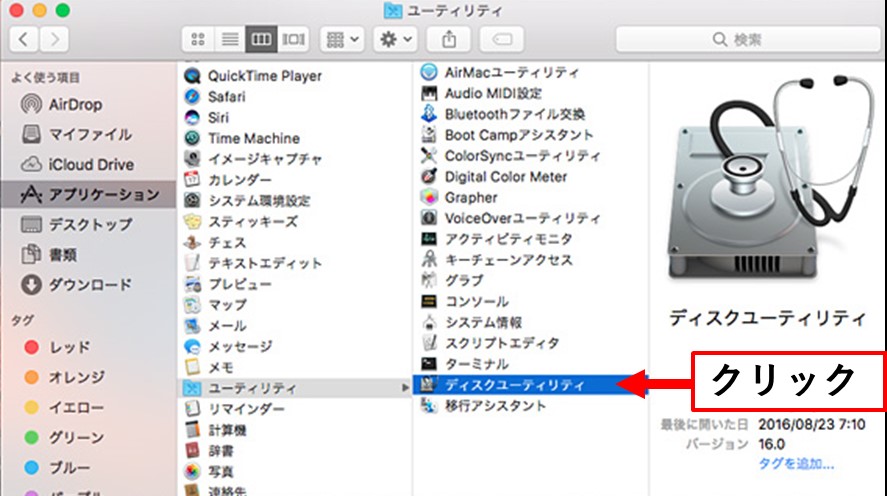The width and height of the screenshot is (887, 496).
Task: Select the カレンダー icon
Action: pyautogui.click(x=192, y=180)
